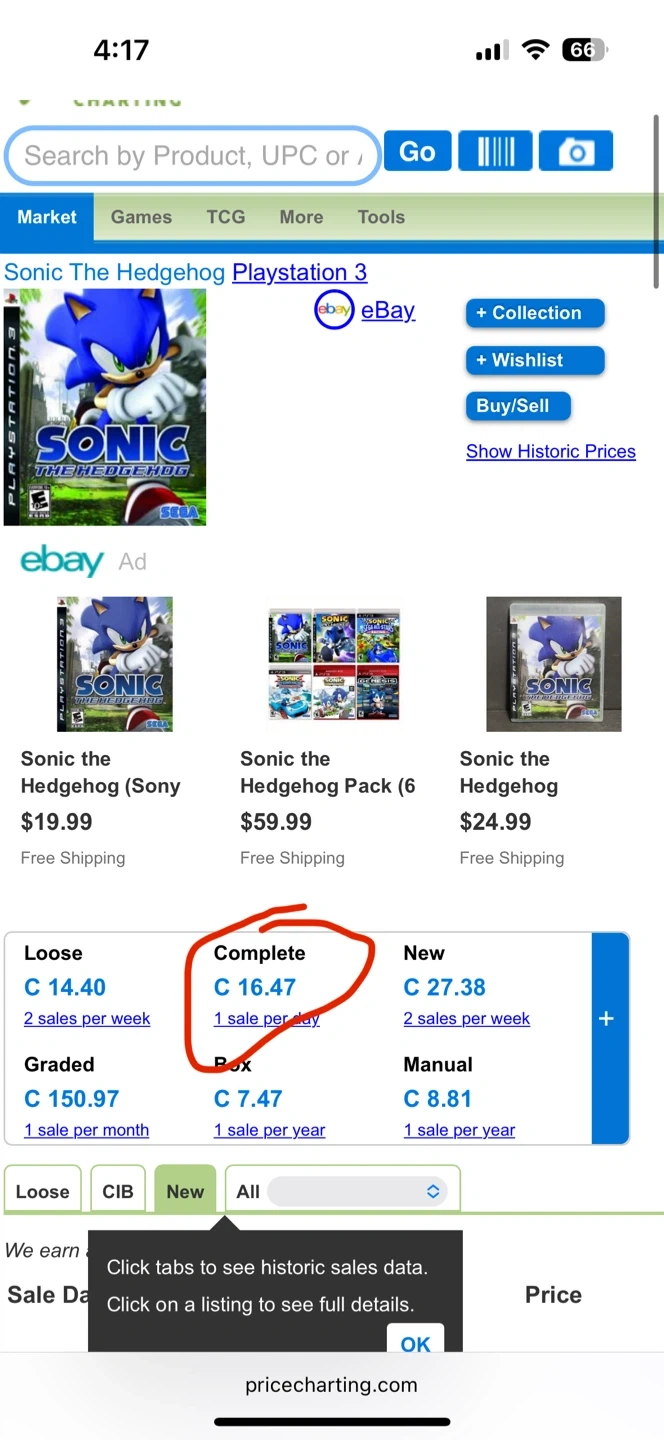Focus the product search field
The image size is (664, 1440).
click(192, 156)
